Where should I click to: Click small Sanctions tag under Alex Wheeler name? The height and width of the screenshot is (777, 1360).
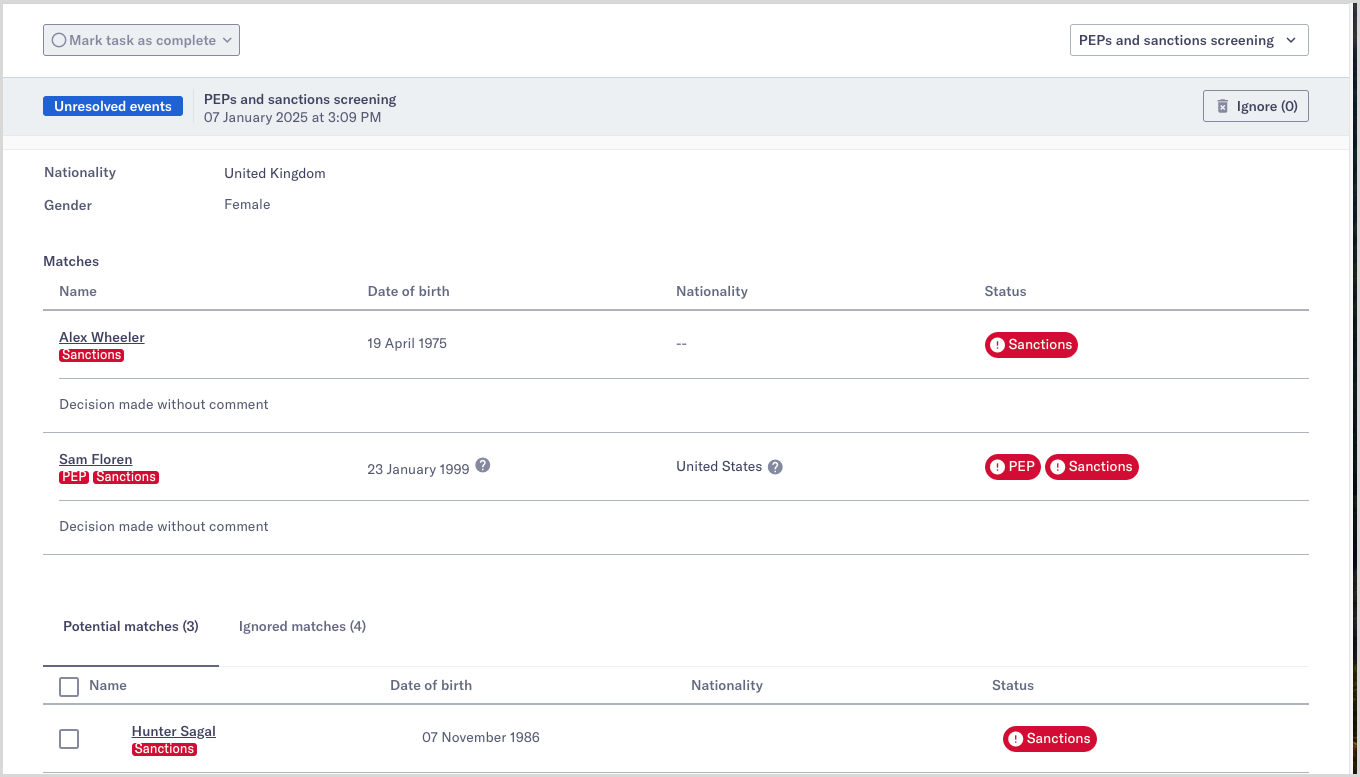click(91, 355)
